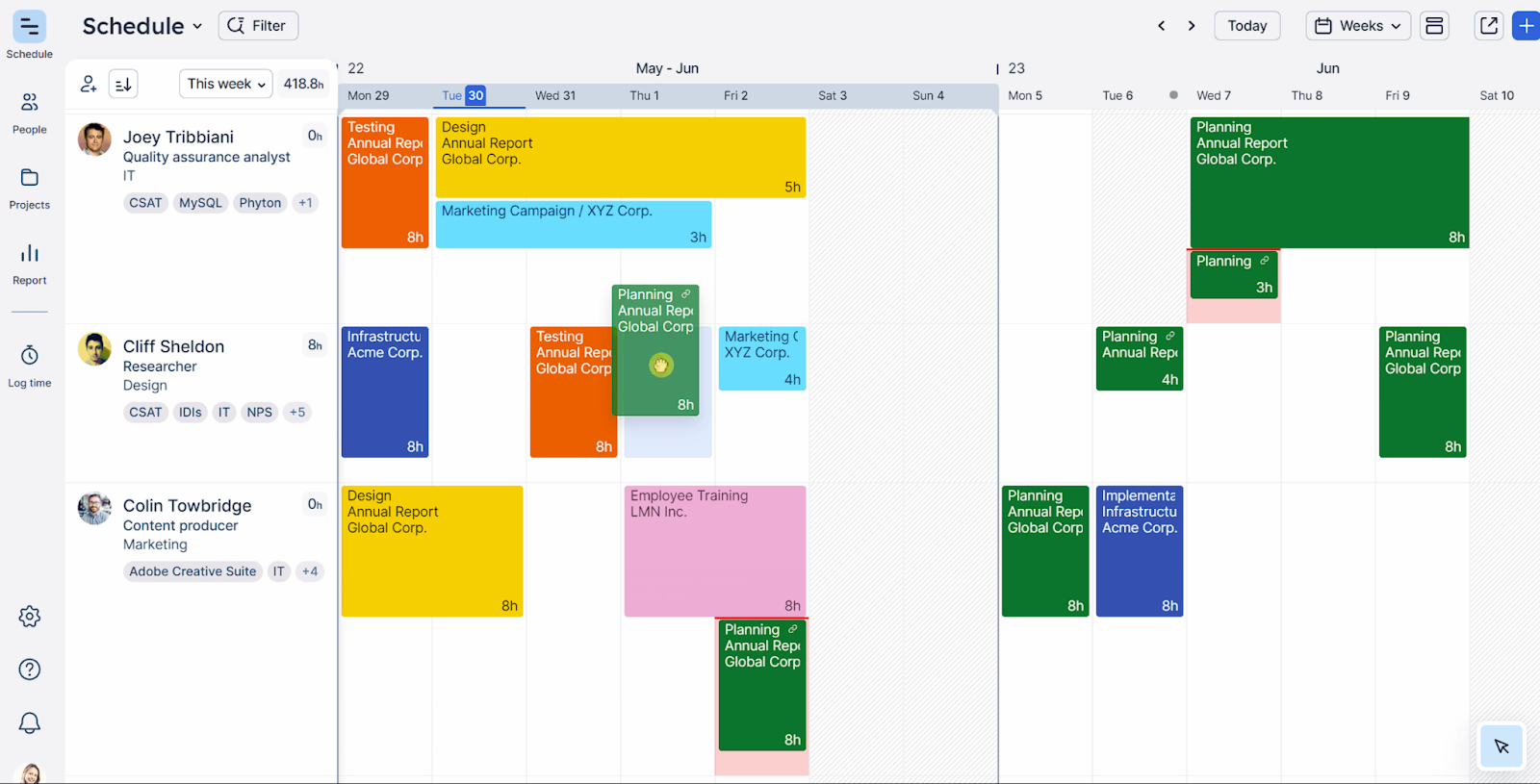Open the Weeks view dropdown
Viewport: 1540px width, 784px height.
click(x=1357, y=26)
